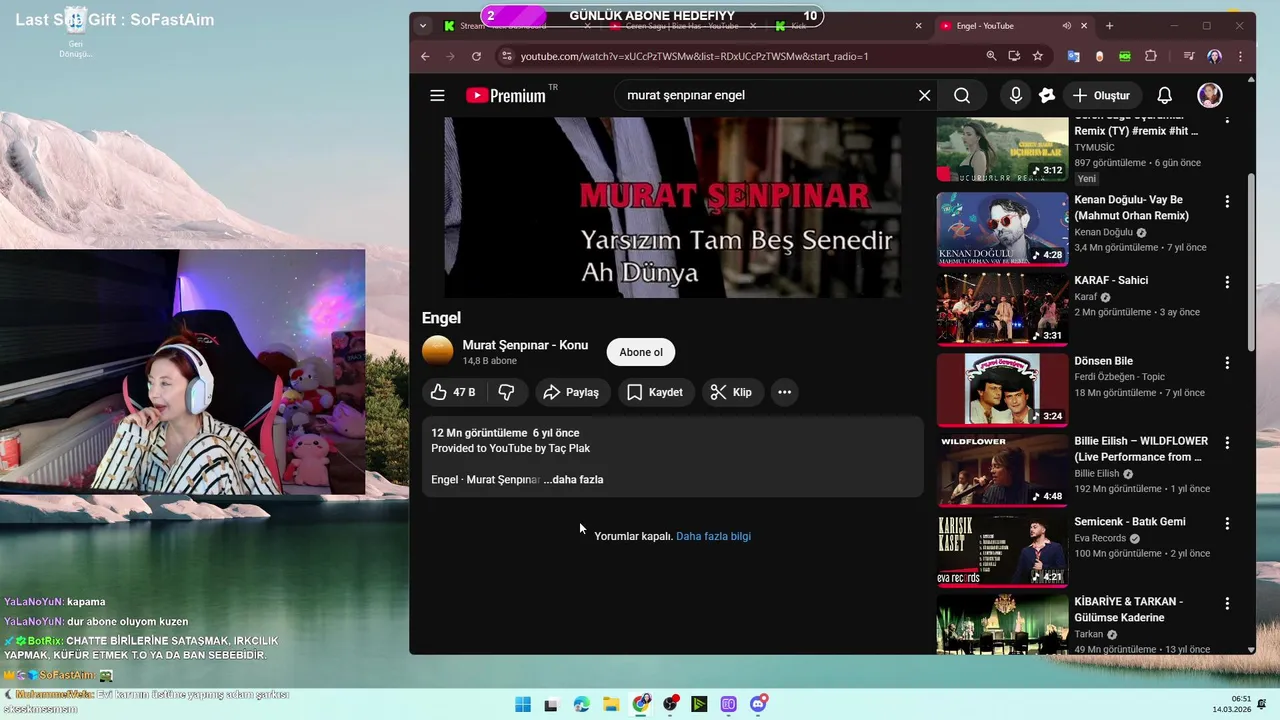Open a new browser tab with plus
This screenshot has height=720, width=1280.
coord(1109,26)
